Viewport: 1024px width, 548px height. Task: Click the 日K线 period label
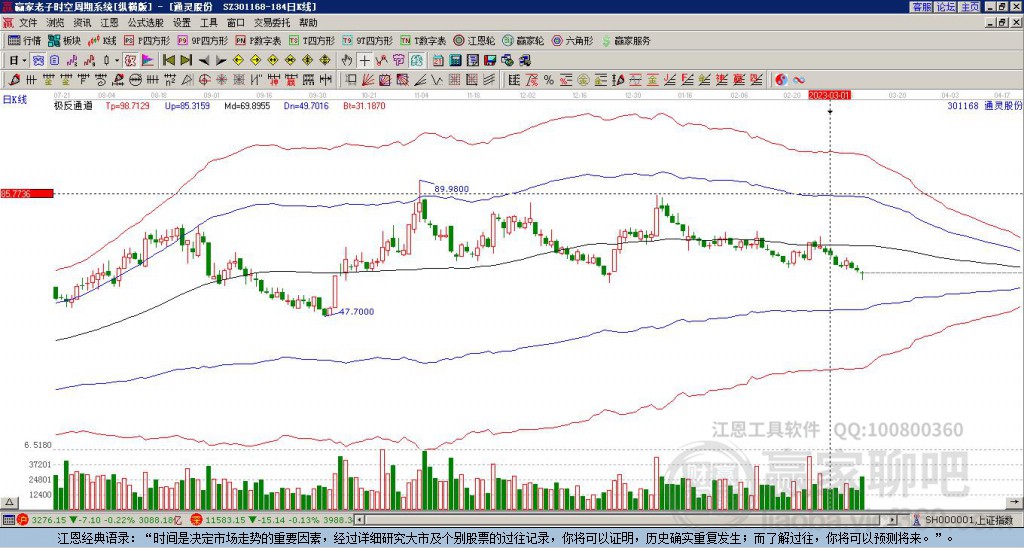15,99
